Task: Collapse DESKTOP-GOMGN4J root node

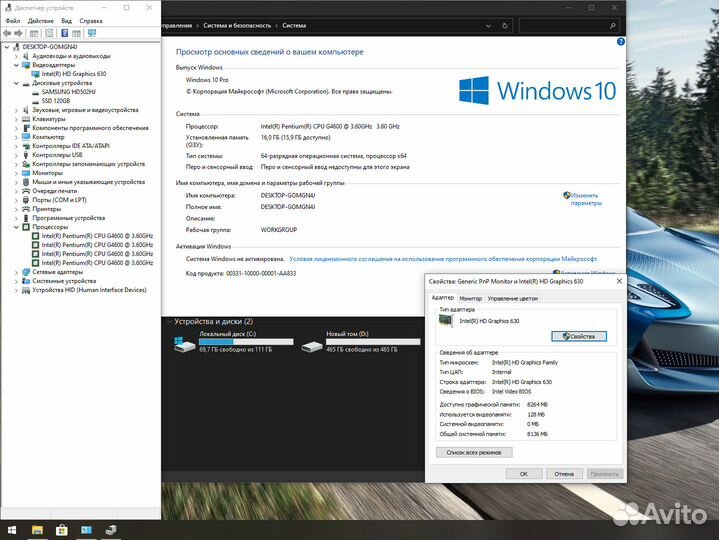Action: pyautogui.click(x=6, y=47)
